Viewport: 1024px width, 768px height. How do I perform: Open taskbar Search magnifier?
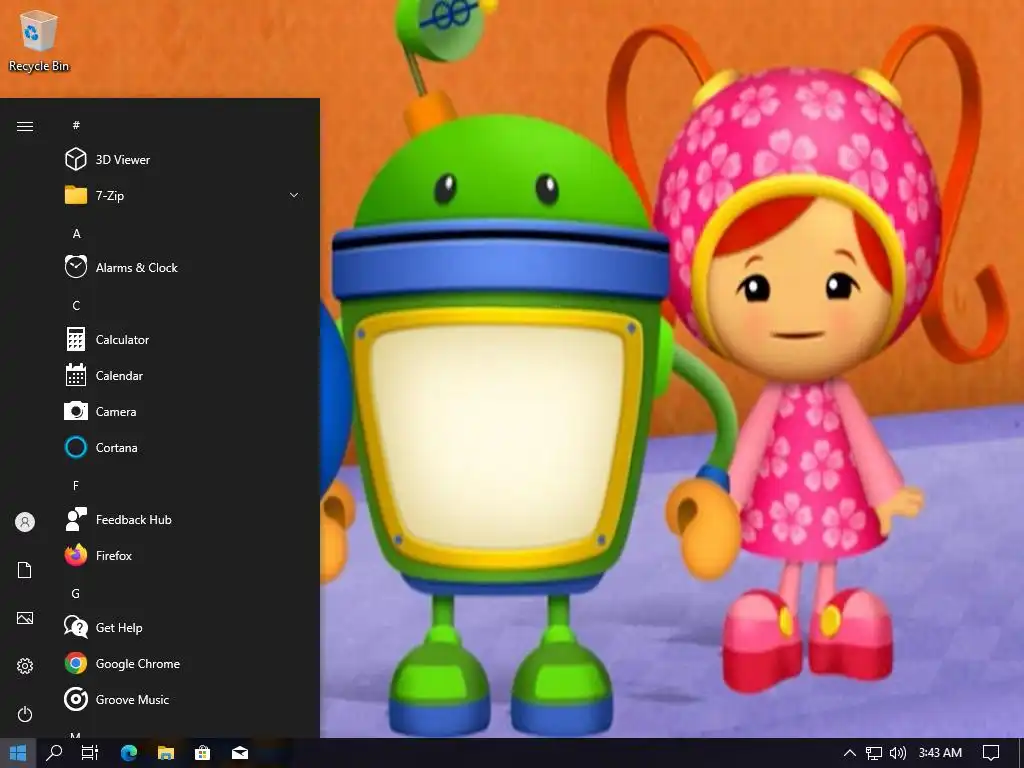coord(54,753)
